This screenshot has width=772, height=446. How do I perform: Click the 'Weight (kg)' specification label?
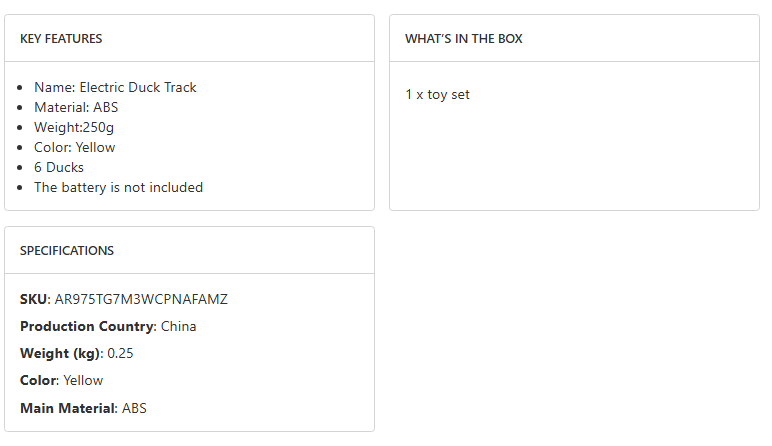60,353
